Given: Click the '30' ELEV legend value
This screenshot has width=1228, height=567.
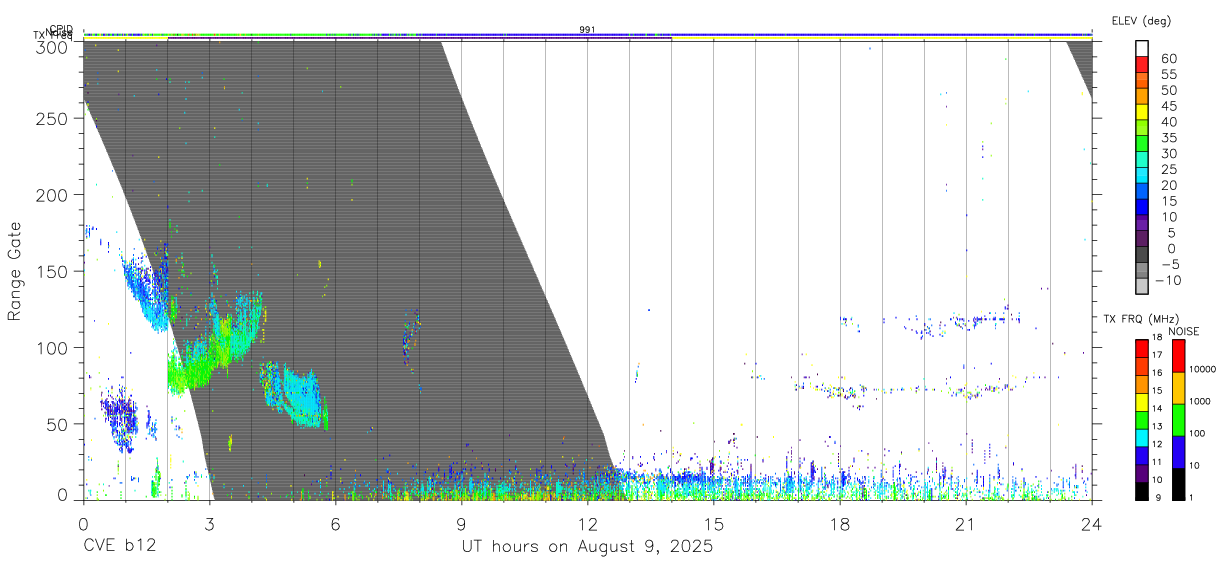Looking at the screenshot, I should tap(1168, 154).
